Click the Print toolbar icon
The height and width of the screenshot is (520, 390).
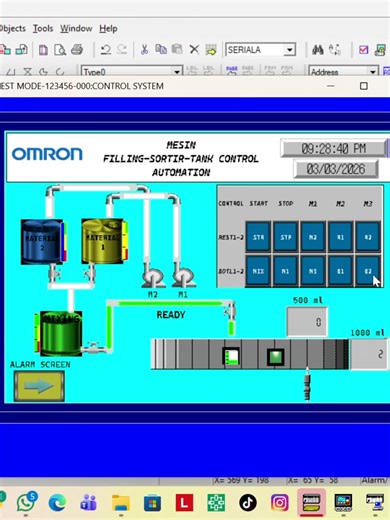(x=77, y=50)
